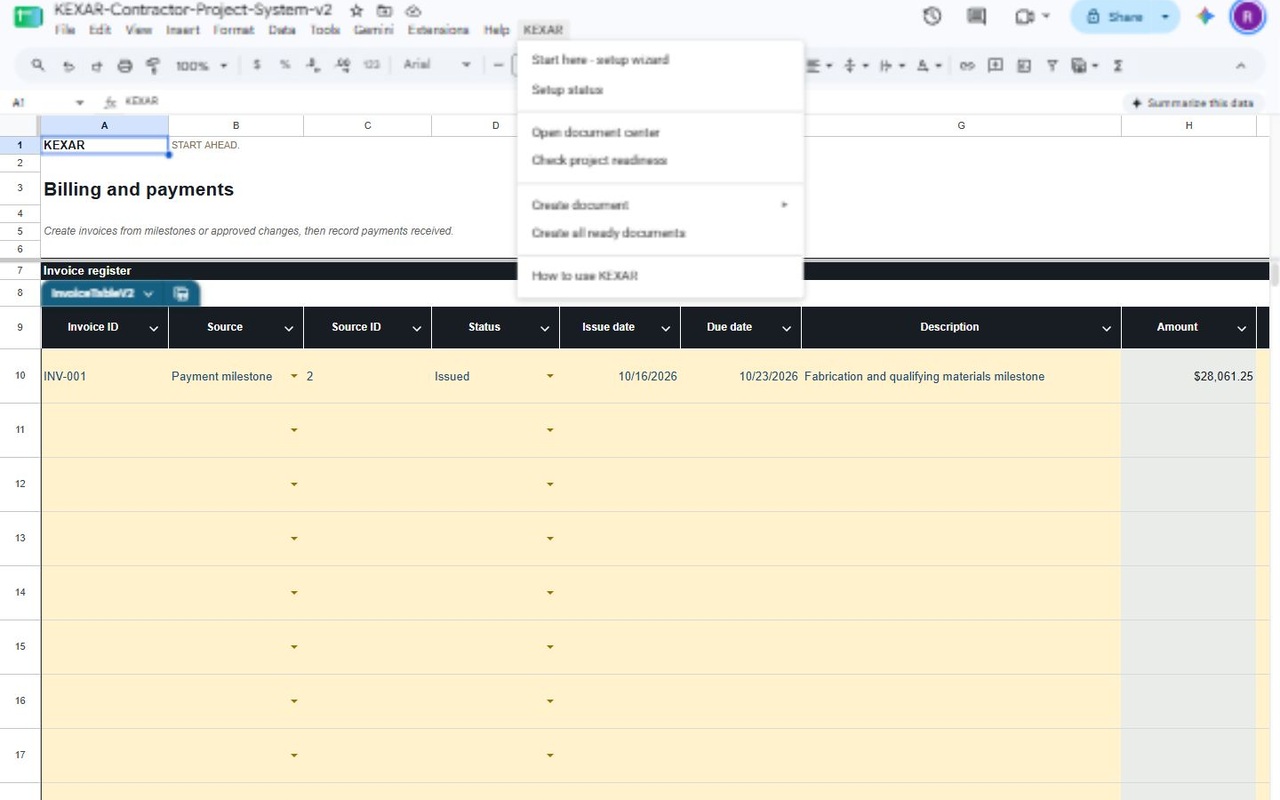Insert a link

click(967, 66)
